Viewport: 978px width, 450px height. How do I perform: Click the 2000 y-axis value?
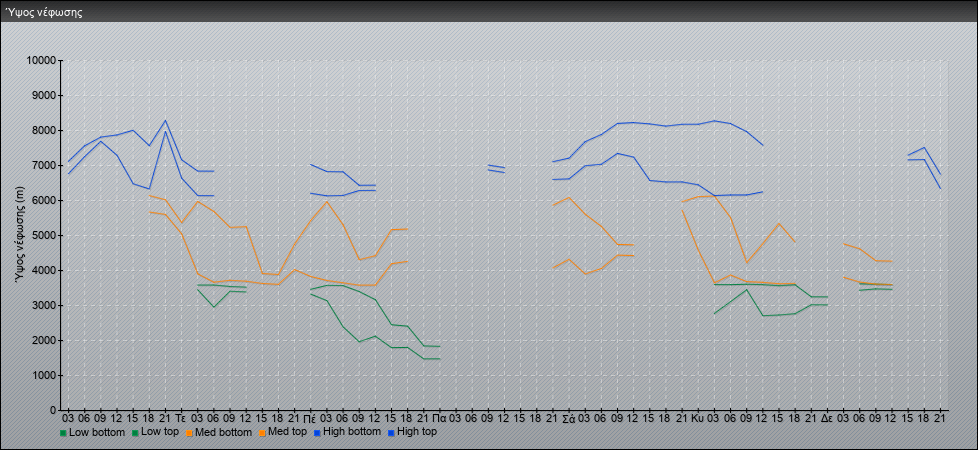coord(44,340)
